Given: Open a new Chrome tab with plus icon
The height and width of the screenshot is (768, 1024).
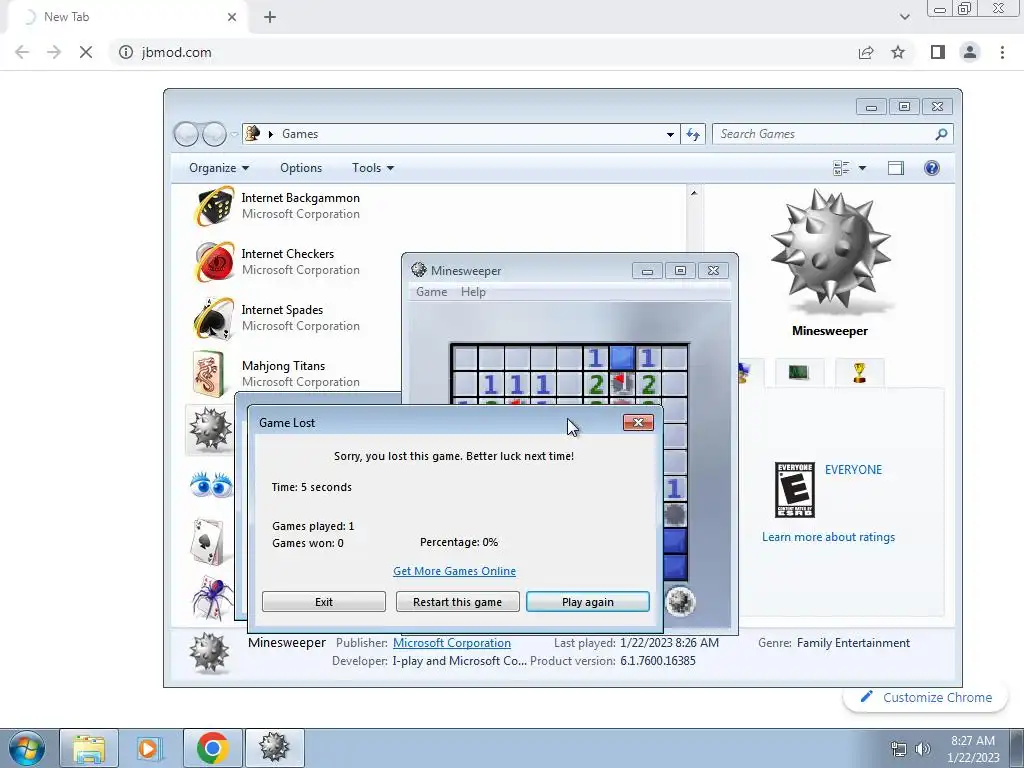Looking at the screenshot, I should 270,17.
